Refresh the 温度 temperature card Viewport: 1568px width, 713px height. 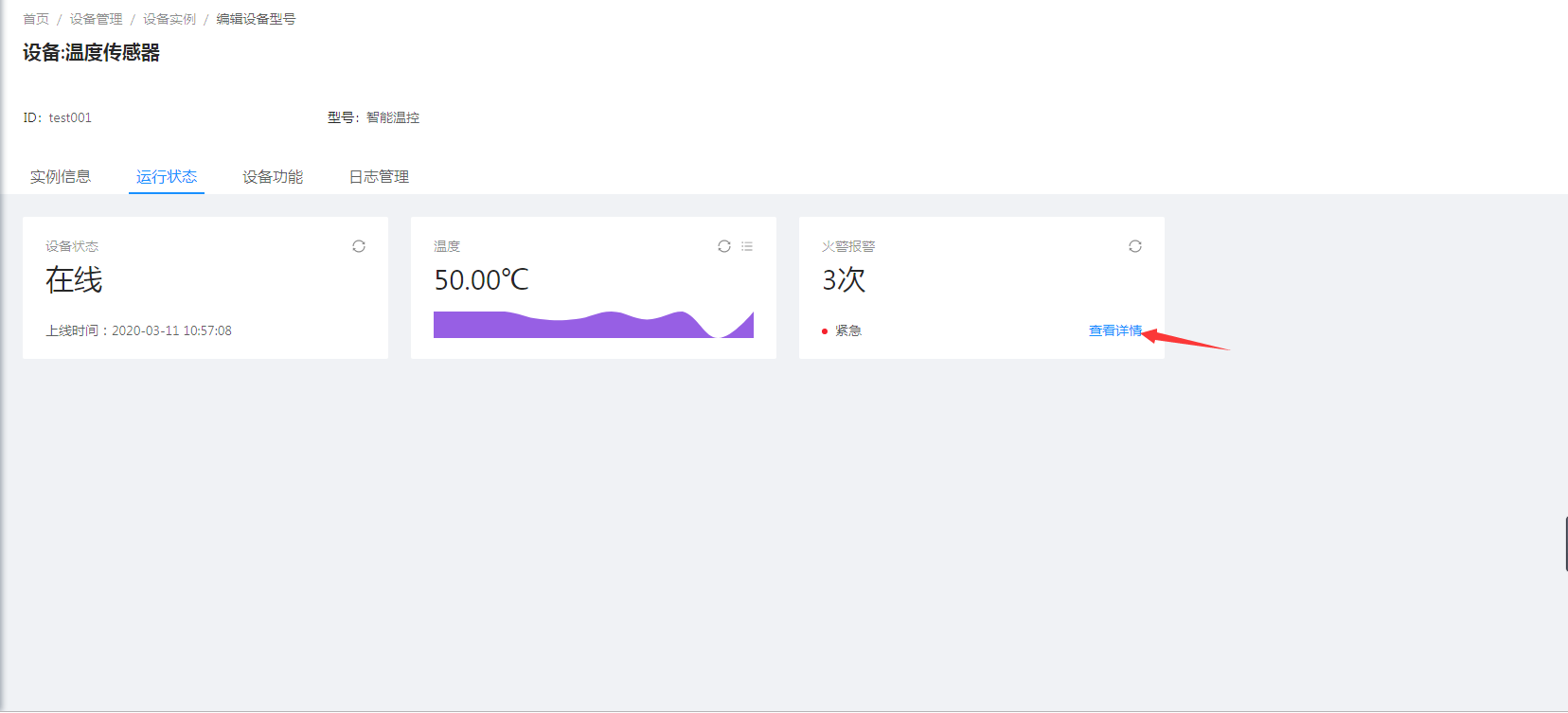pos(724,246)
